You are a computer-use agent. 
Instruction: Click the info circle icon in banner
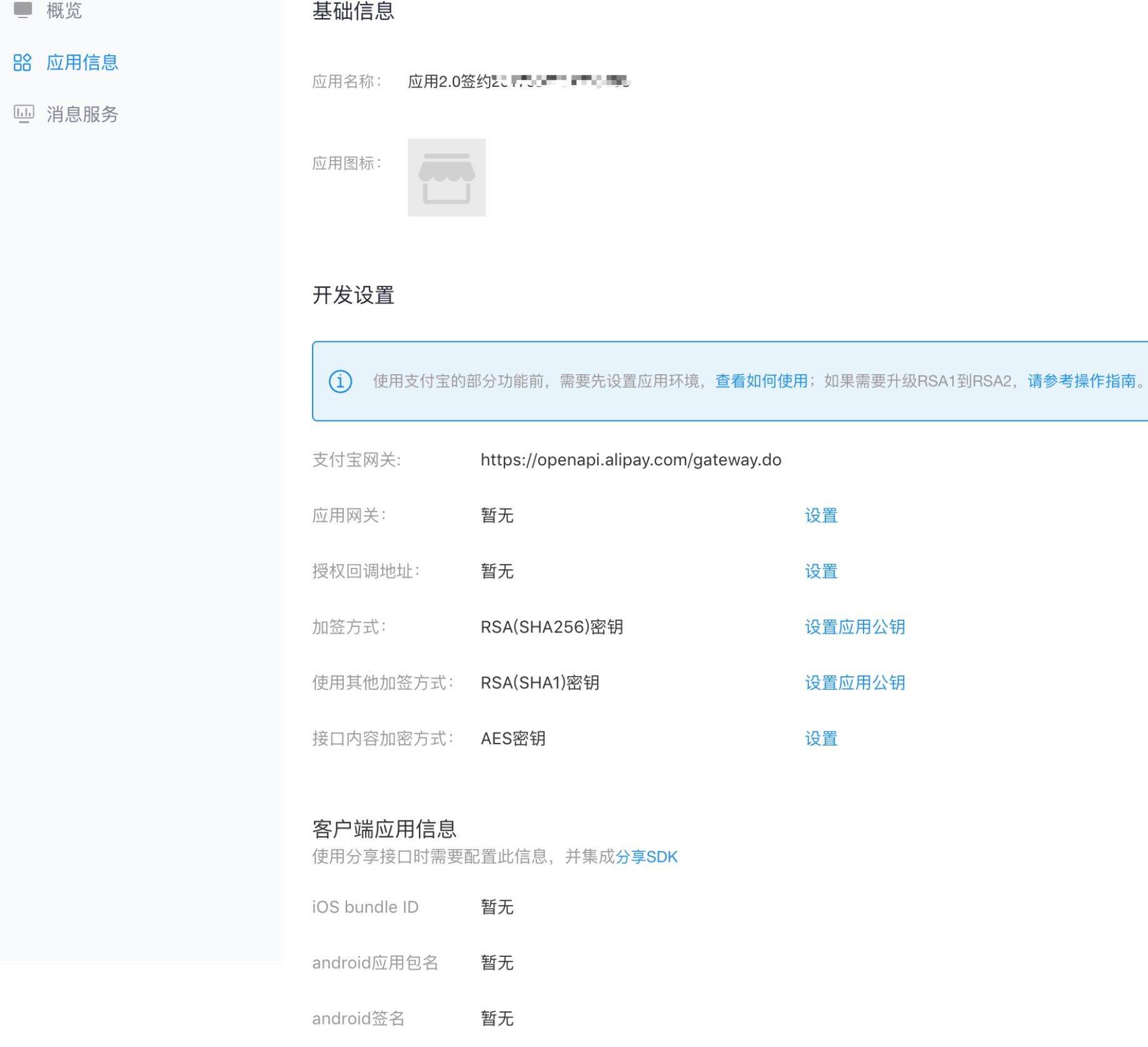coord(340,381)
